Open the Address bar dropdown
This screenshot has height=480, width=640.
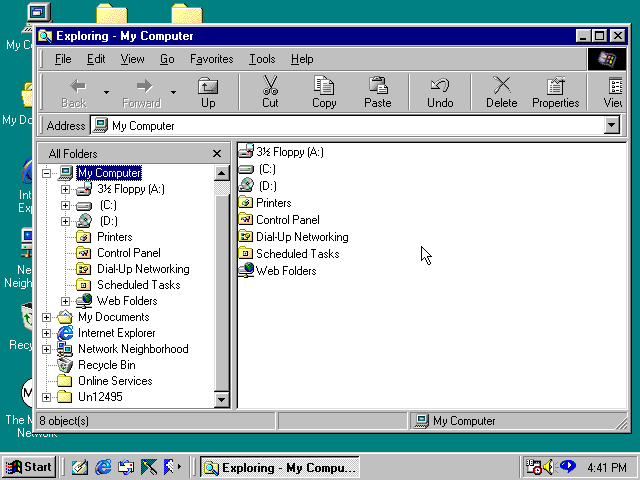611,125
